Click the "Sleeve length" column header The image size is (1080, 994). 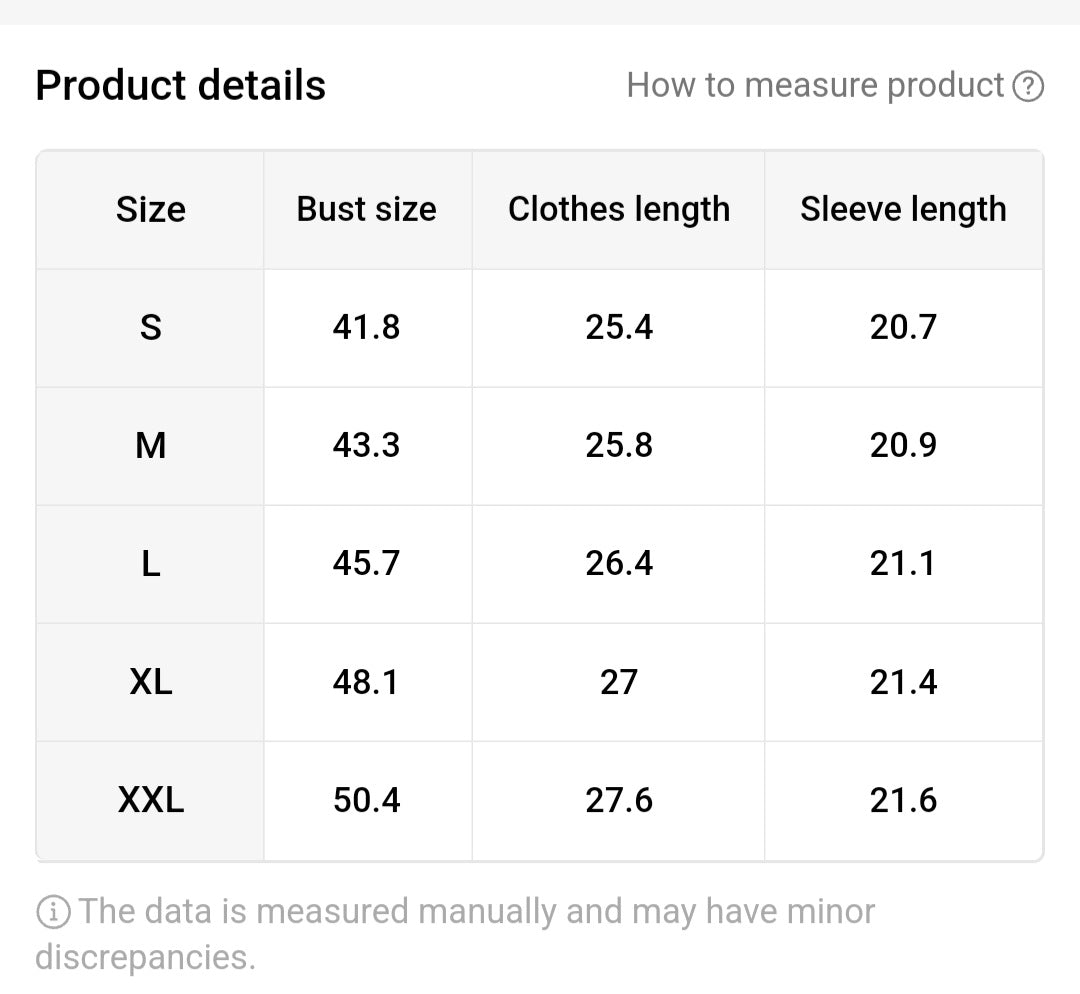903,210
